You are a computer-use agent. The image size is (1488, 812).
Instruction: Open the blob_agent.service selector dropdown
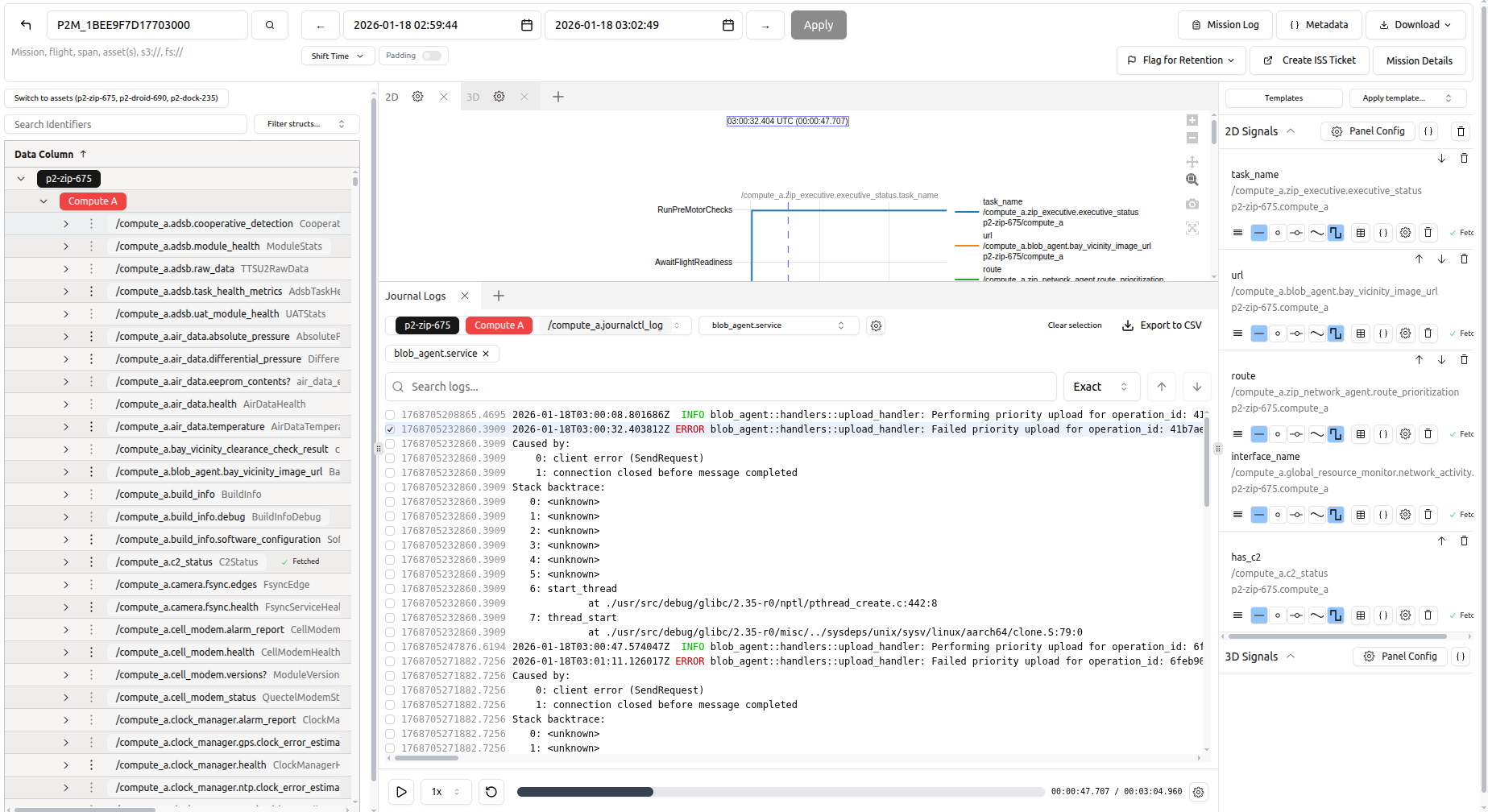pyautogui.click(x=777, y=325)
